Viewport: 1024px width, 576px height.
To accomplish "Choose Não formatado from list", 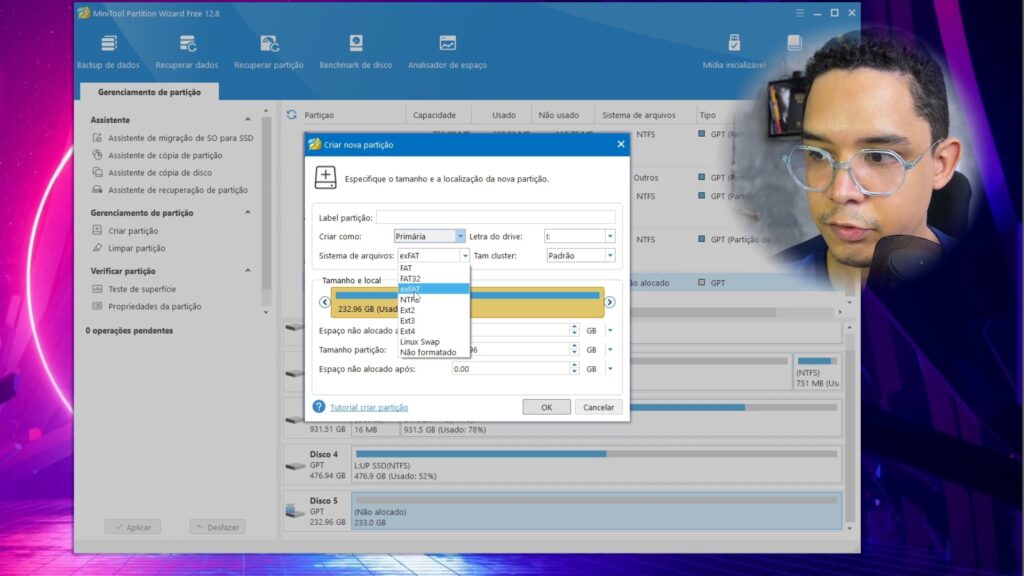I will 434,353.
